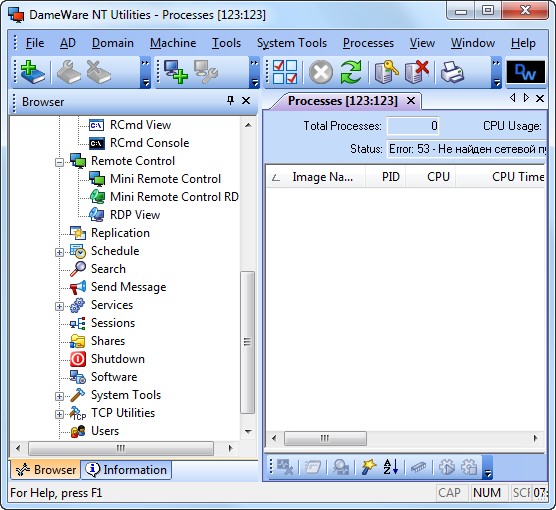
Task: Open the machine toolbar's overflow options arrow
Action: point(254,72)
